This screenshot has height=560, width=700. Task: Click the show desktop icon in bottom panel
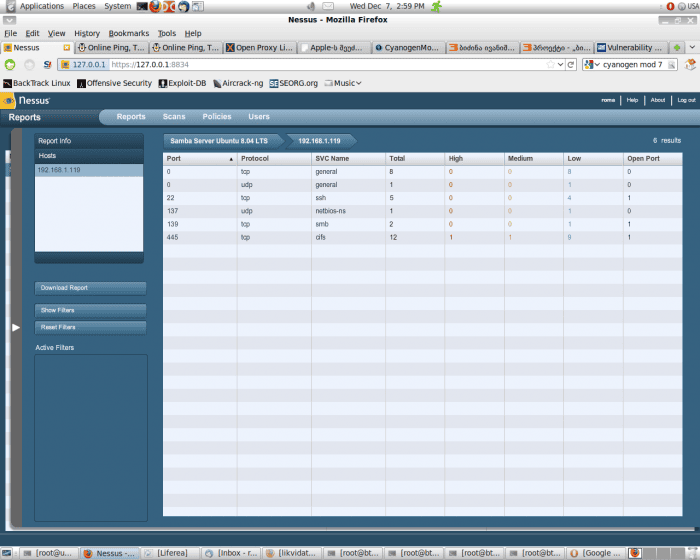pyautogui.click(x=7, y=553)
